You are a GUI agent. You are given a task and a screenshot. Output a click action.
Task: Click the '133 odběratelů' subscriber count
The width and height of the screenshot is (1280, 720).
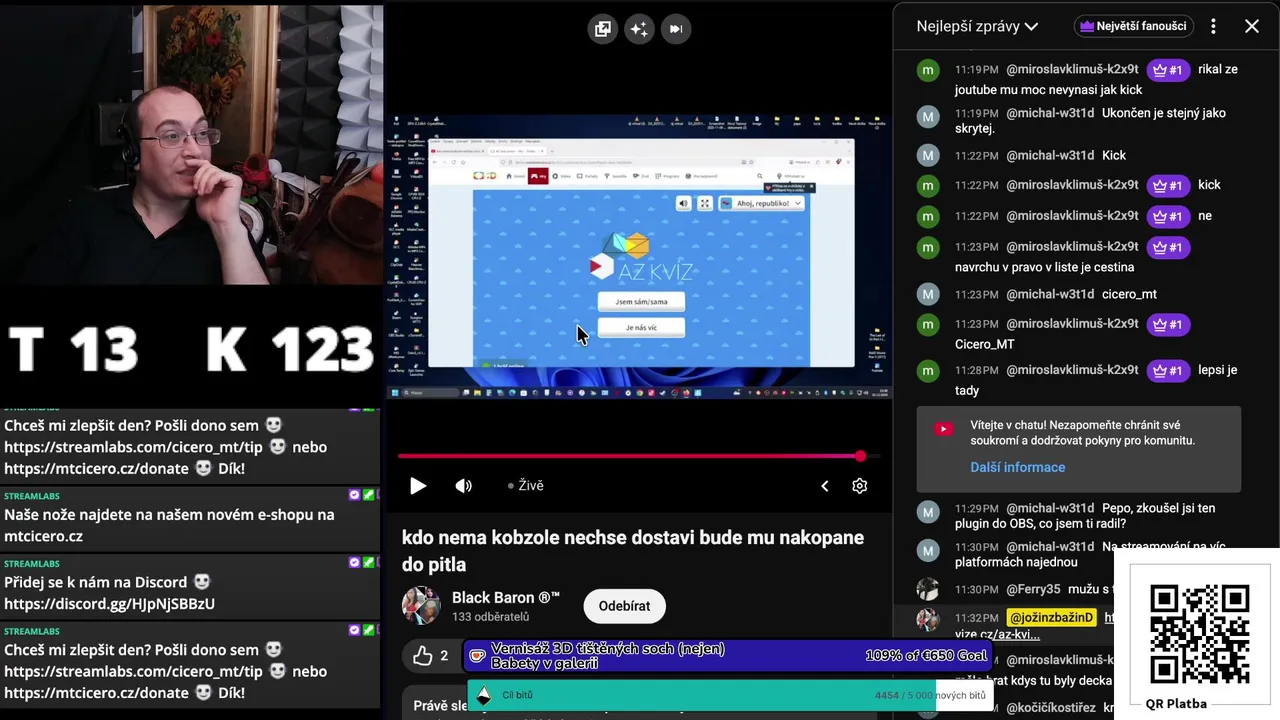click(x=490, y=617)
